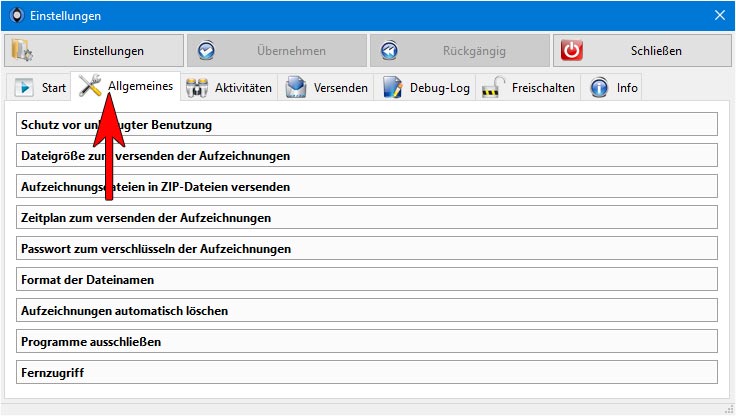The width and height of the screenshot is (736, 416).
Task: Click the blue Info circle icon
Action: click(x=599, y=87)
